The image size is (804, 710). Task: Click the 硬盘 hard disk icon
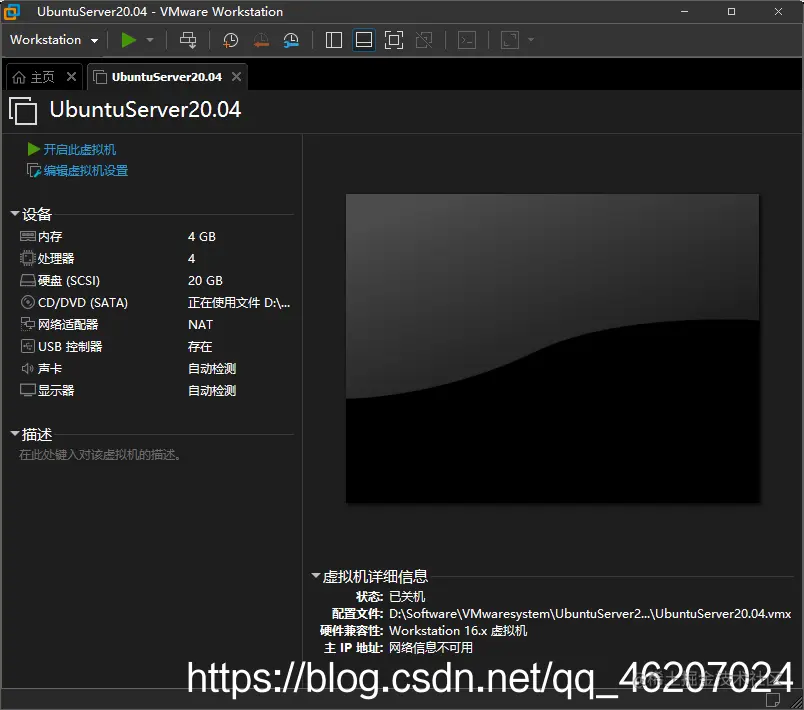click(x=28, y=280)
